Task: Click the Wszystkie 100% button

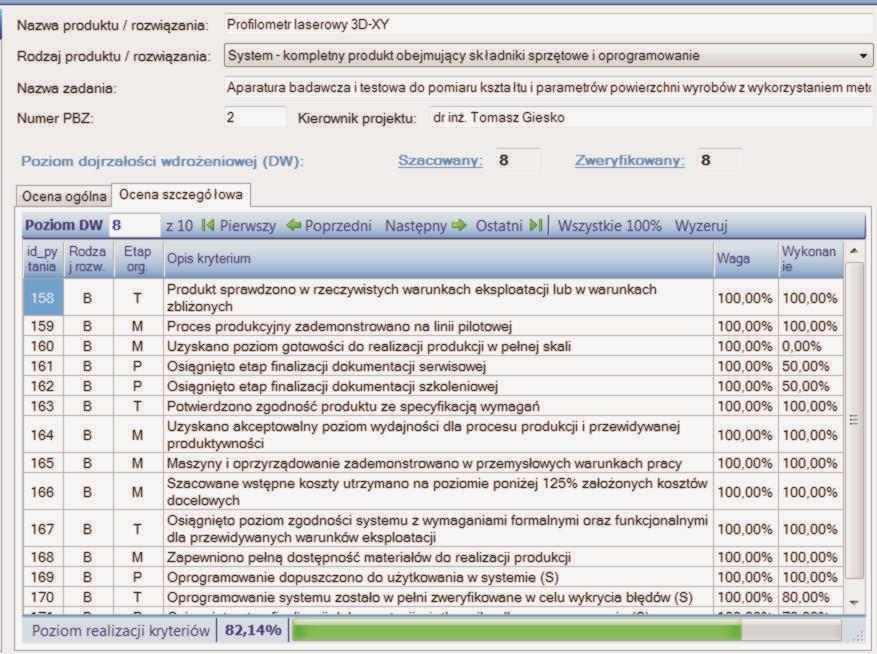Action: pos(610,226)
